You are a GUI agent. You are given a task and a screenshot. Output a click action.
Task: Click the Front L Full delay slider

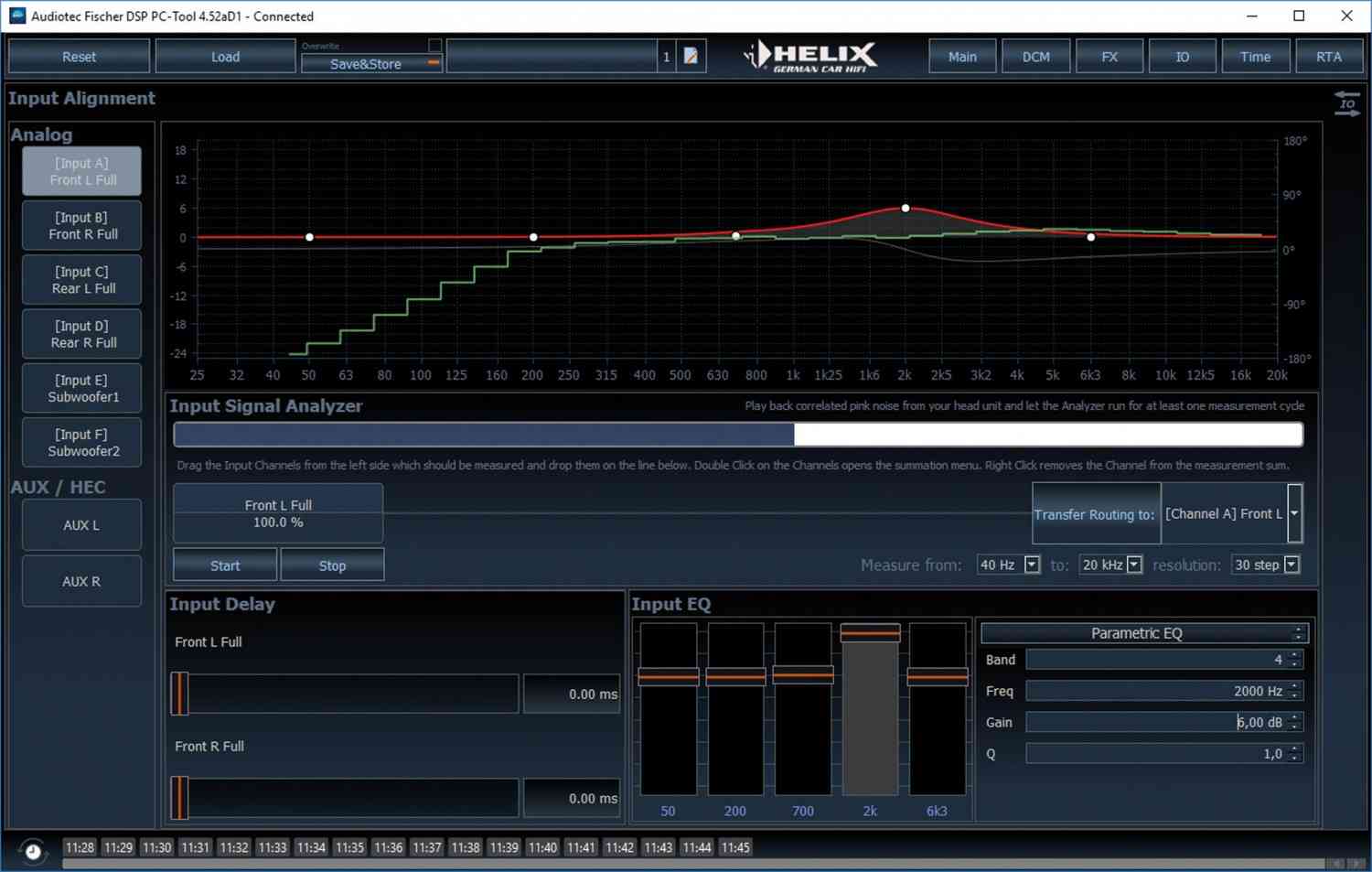(345, 694)
